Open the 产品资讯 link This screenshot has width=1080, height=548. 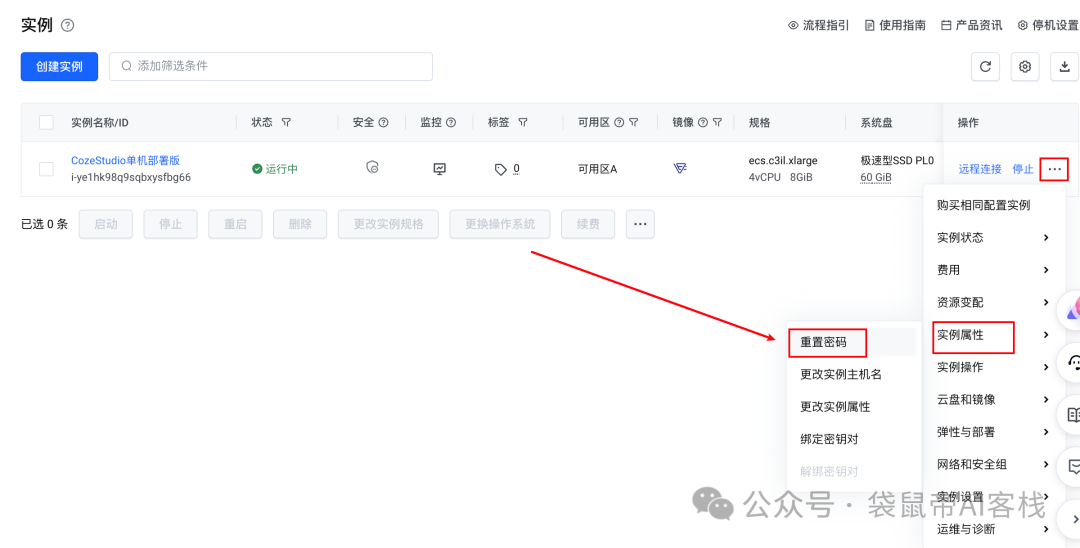tap(972, 25)
